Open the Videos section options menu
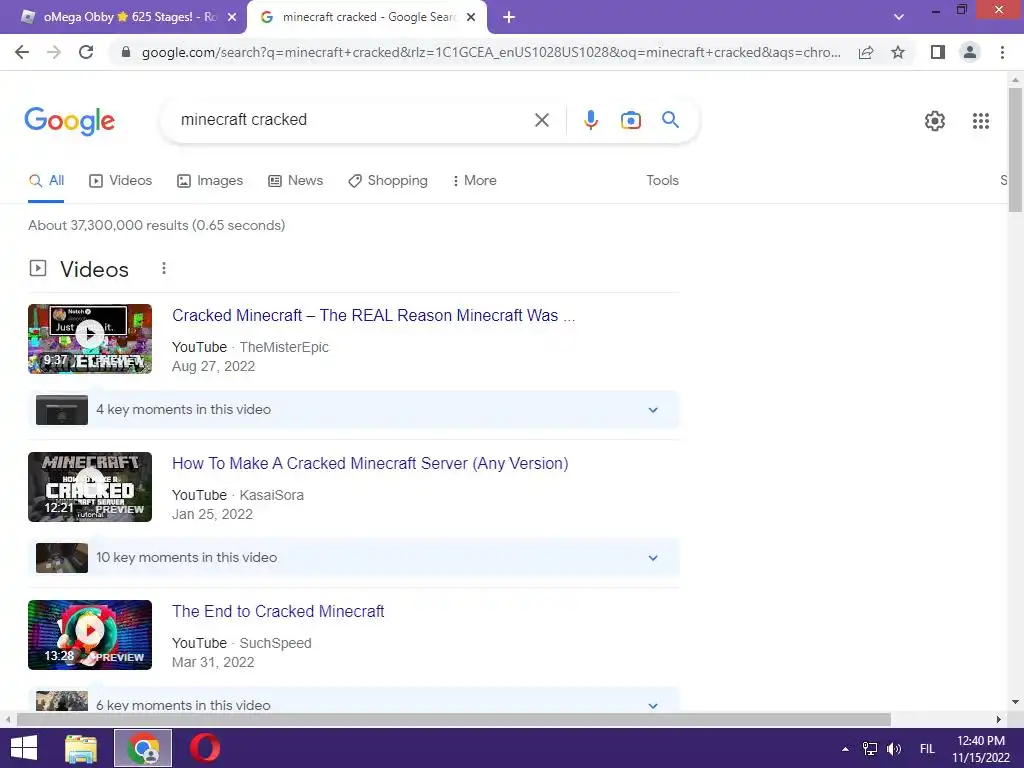The width and height of the screenshot is (1024, 768). coord(164,268)
